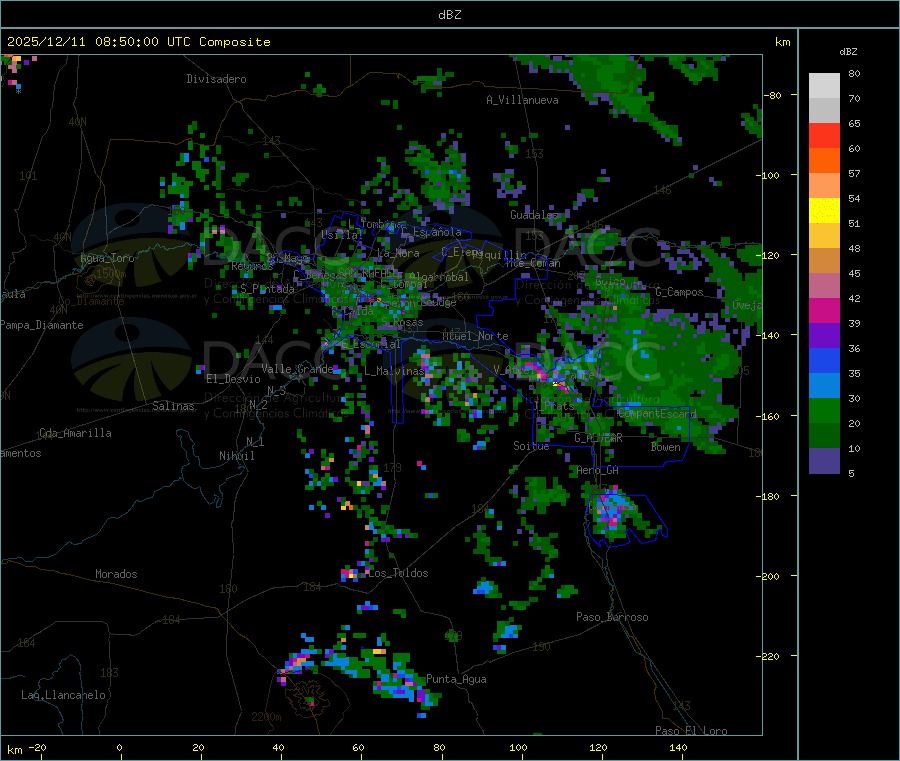Click the 'Valle_Grande' place label
The width and height of the screenshot is (900, 761).
pyautogui.click(x=297, y=369)
